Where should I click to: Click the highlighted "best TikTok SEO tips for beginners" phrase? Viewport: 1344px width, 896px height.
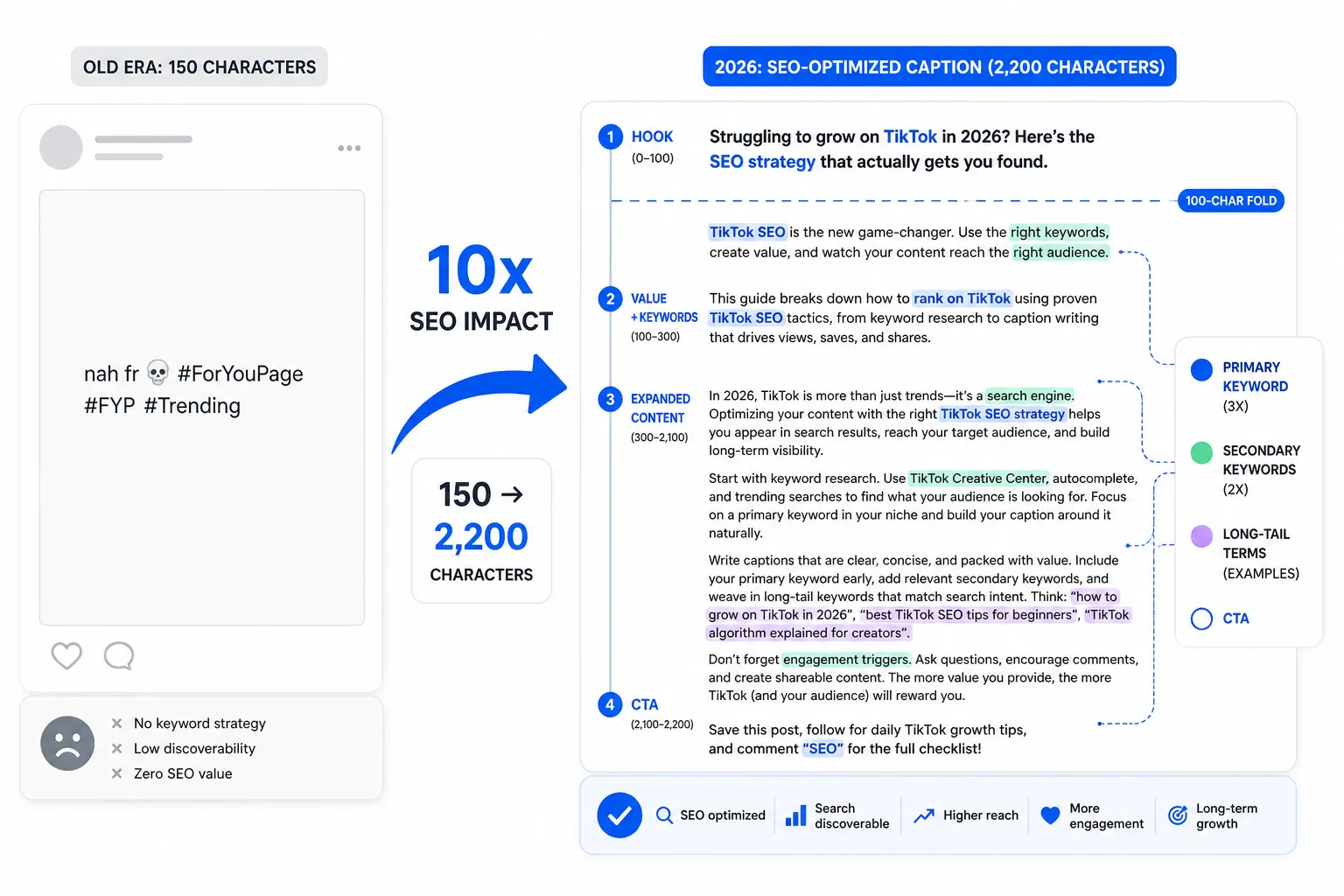(x=969, y=615)
